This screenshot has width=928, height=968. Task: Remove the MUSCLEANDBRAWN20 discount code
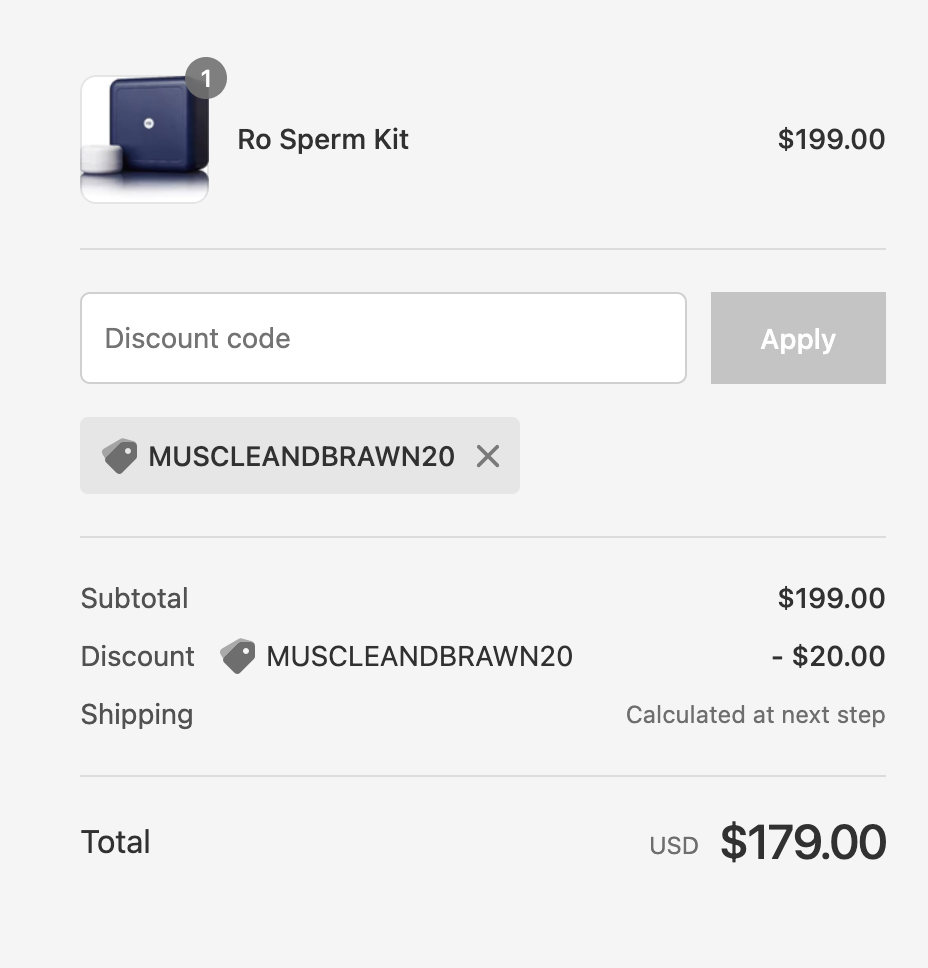click(x=488, y=456)
